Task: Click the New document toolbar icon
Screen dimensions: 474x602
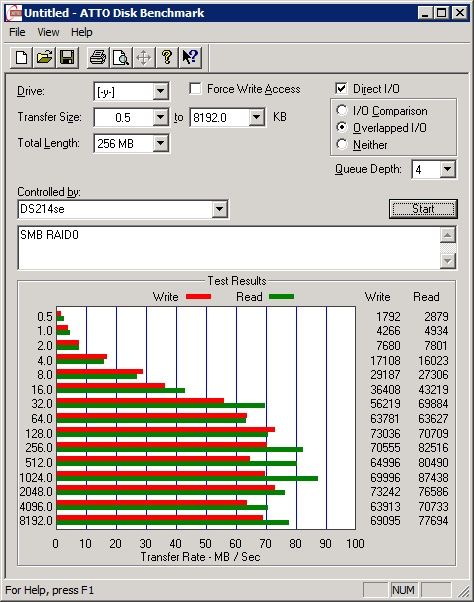Action: [x=21, y=58]
